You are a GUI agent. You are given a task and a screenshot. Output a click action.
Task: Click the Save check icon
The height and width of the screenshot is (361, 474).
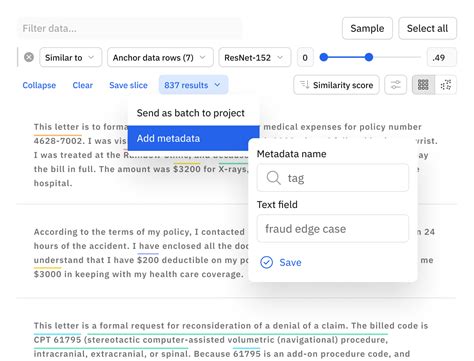click(266, 262)
